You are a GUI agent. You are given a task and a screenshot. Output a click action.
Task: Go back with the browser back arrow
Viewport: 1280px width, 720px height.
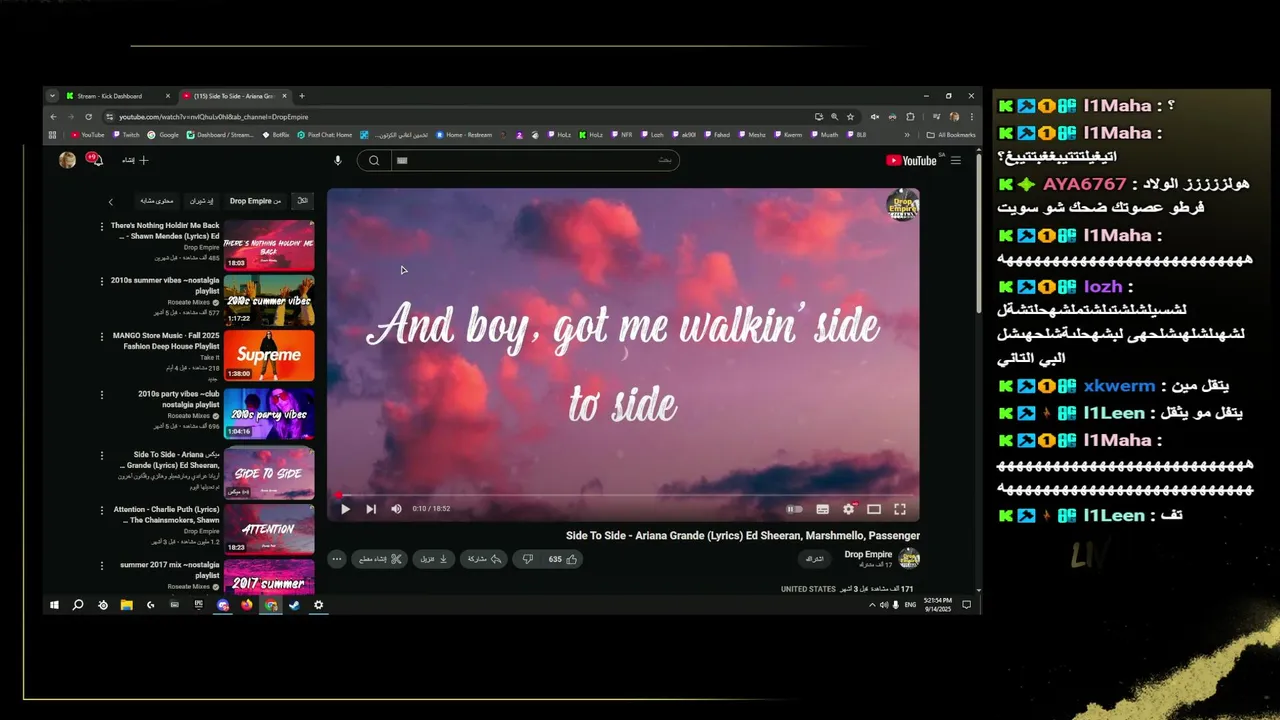[53, 116]
